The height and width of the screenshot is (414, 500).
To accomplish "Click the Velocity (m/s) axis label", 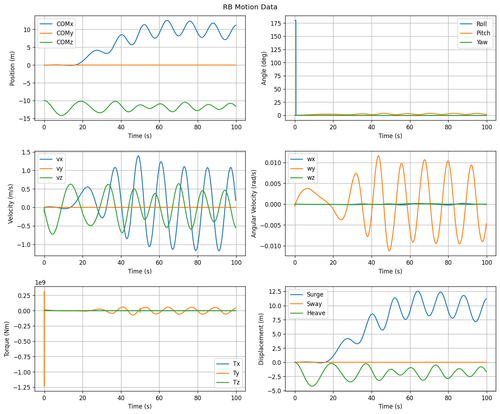I will point(10,203).
